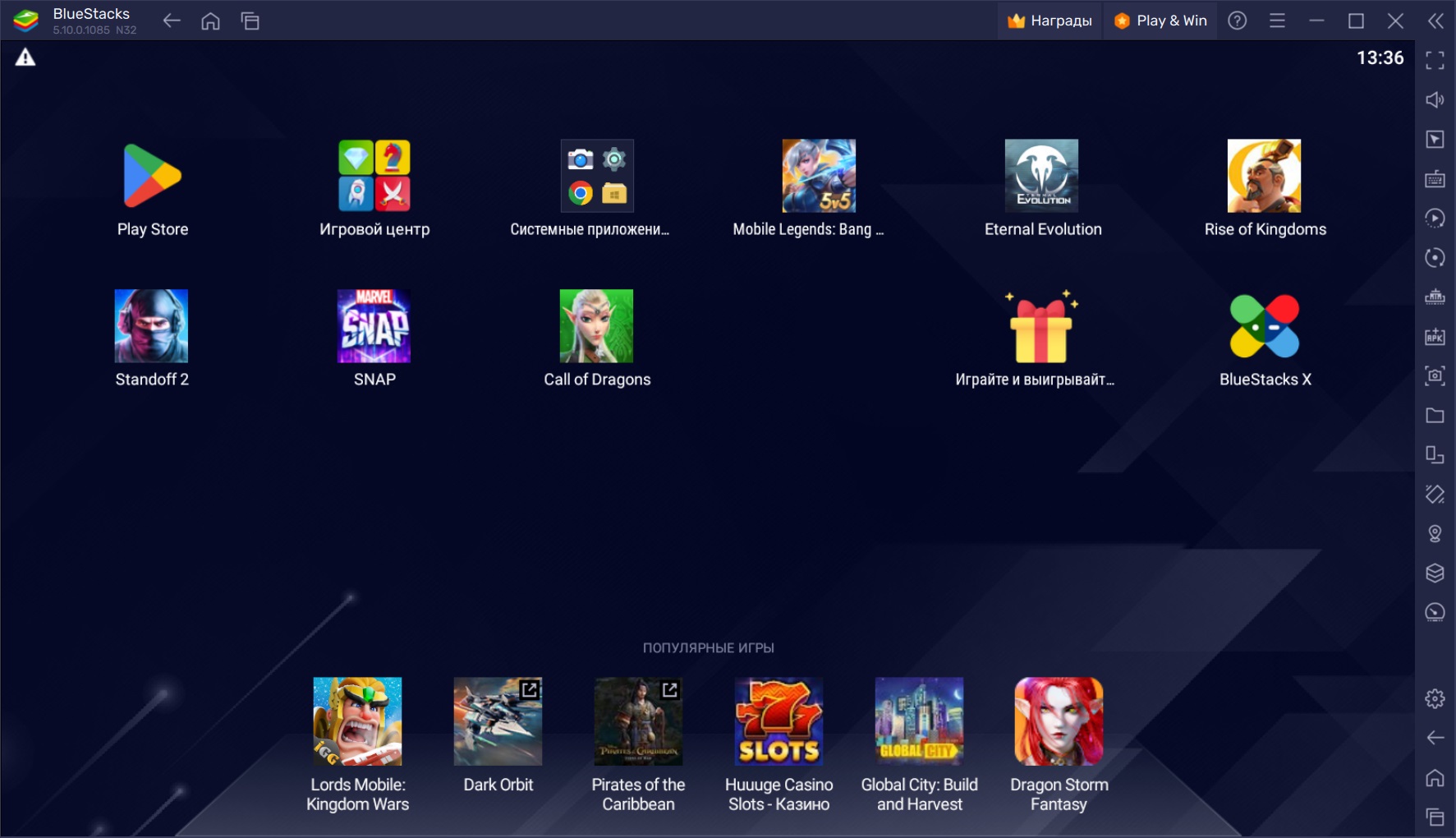Click the sidebar recent apps button
Screen dimensions: 1456x838
point(1435,817)
